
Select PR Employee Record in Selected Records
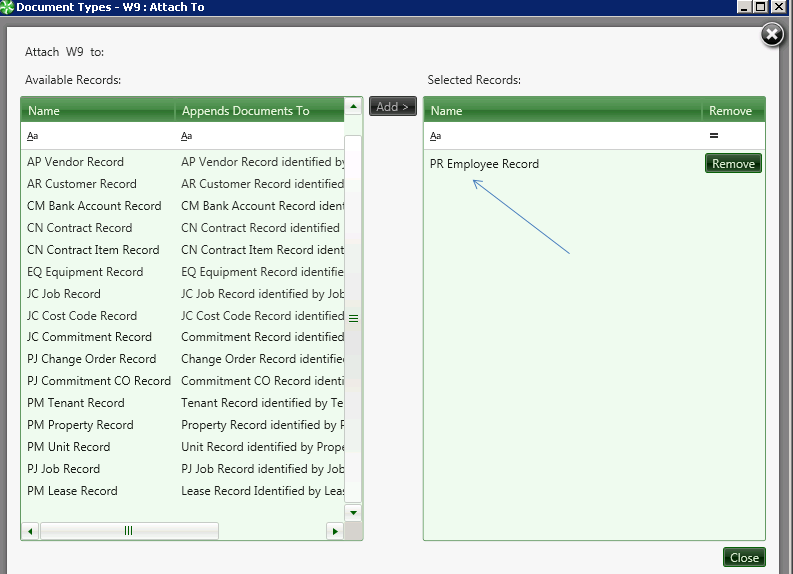[484, 164]
